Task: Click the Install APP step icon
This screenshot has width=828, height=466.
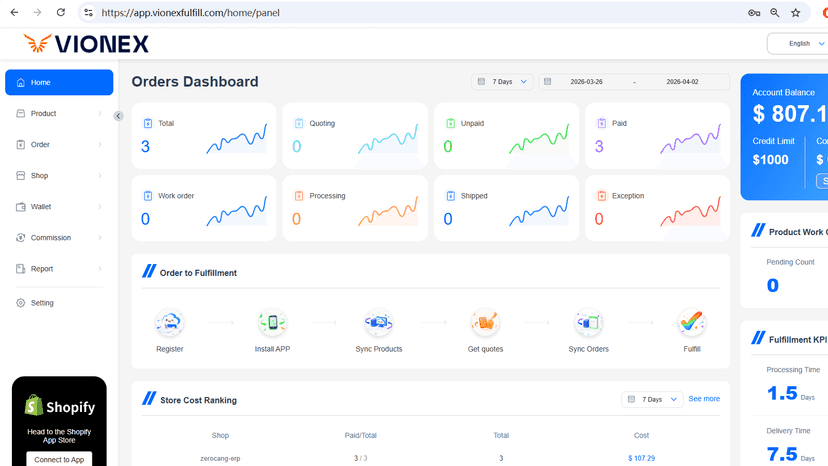Action: pyautogui.click(x=272, y=322)
